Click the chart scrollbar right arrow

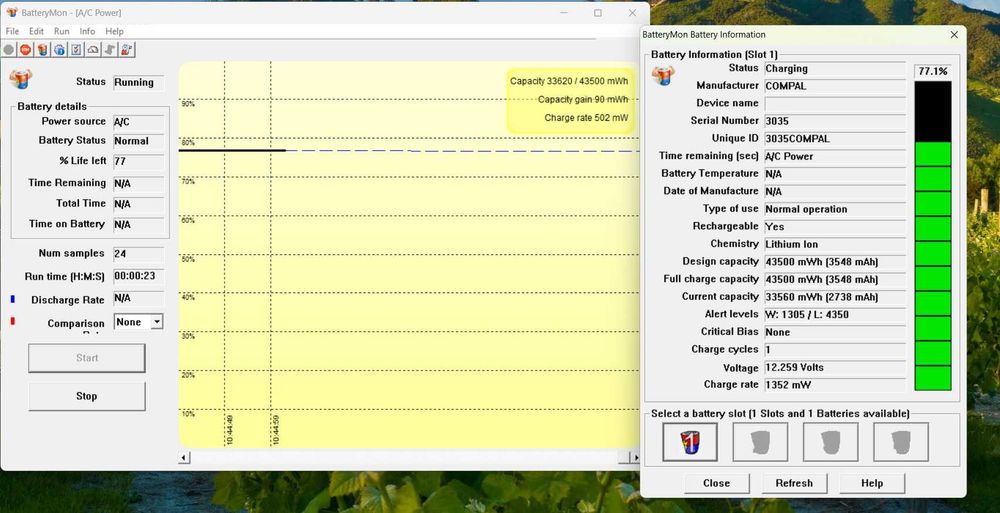pyautogui.click(x=635, y=457)
